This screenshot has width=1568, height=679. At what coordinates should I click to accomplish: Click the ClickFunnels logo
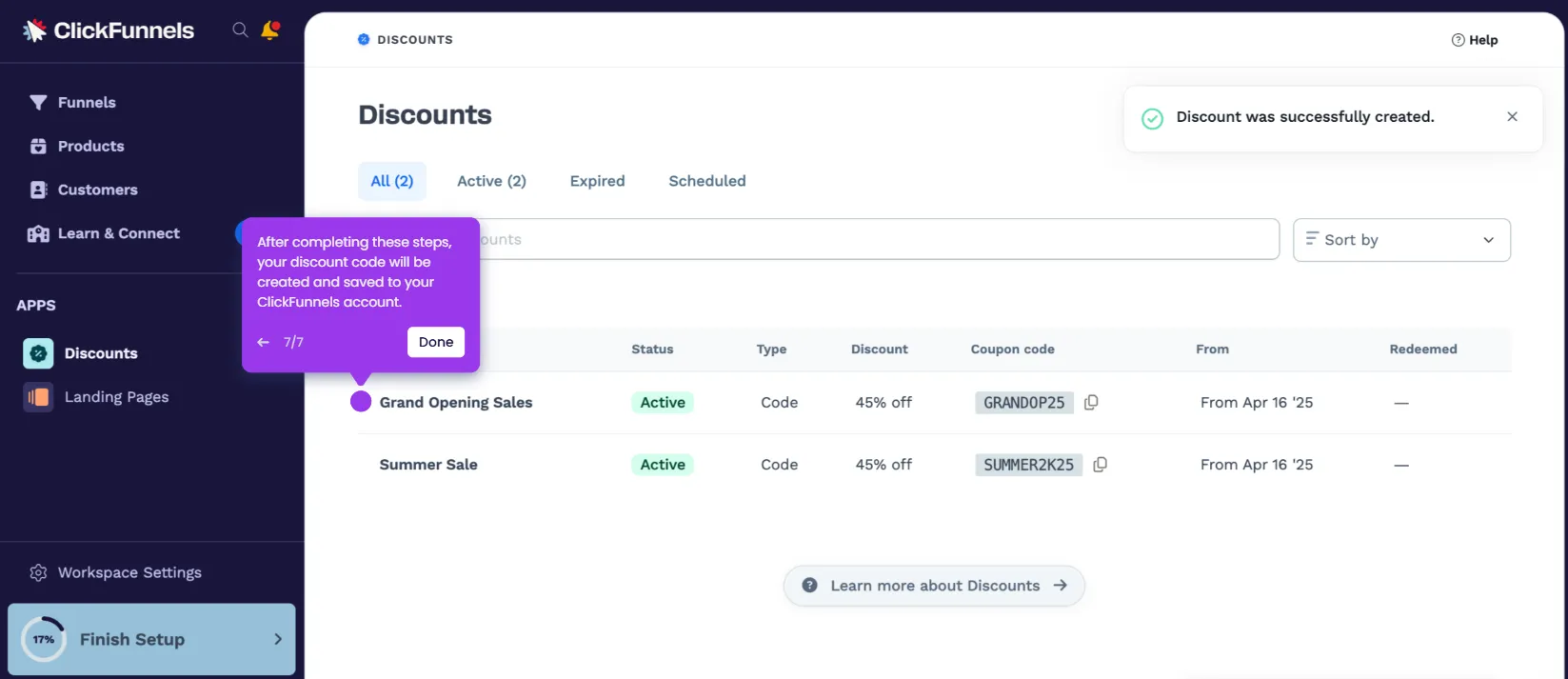click(x=109, y=30)
